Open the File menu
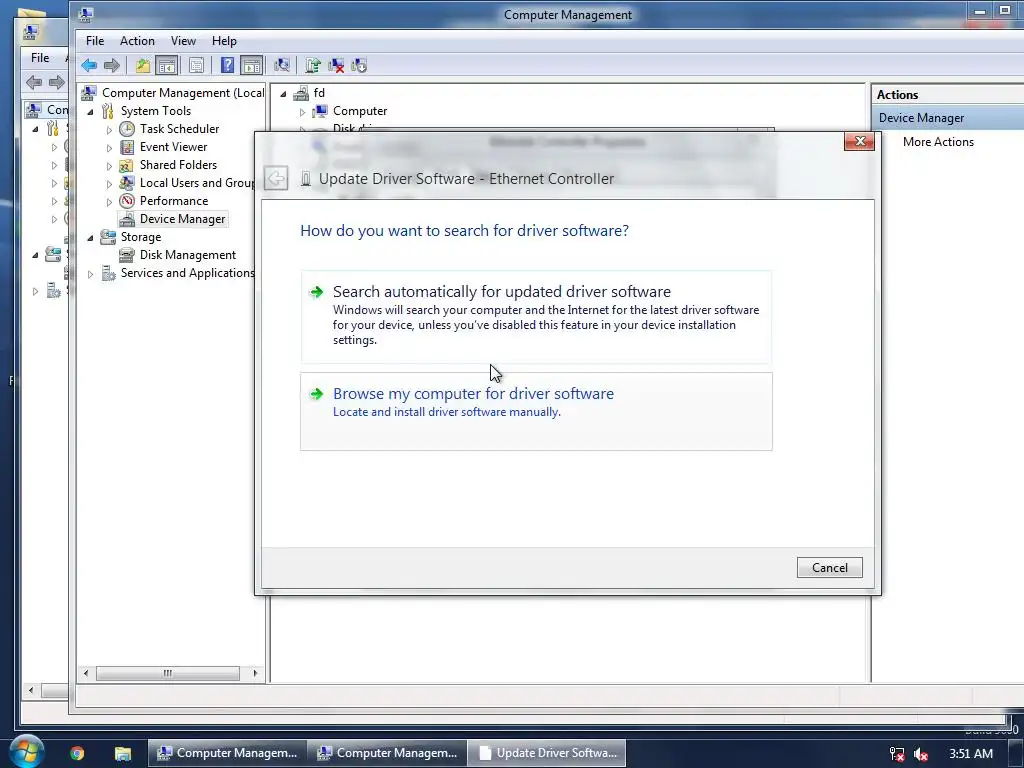This screenshot has height=768, width=1024. click(x=95, y=40)
